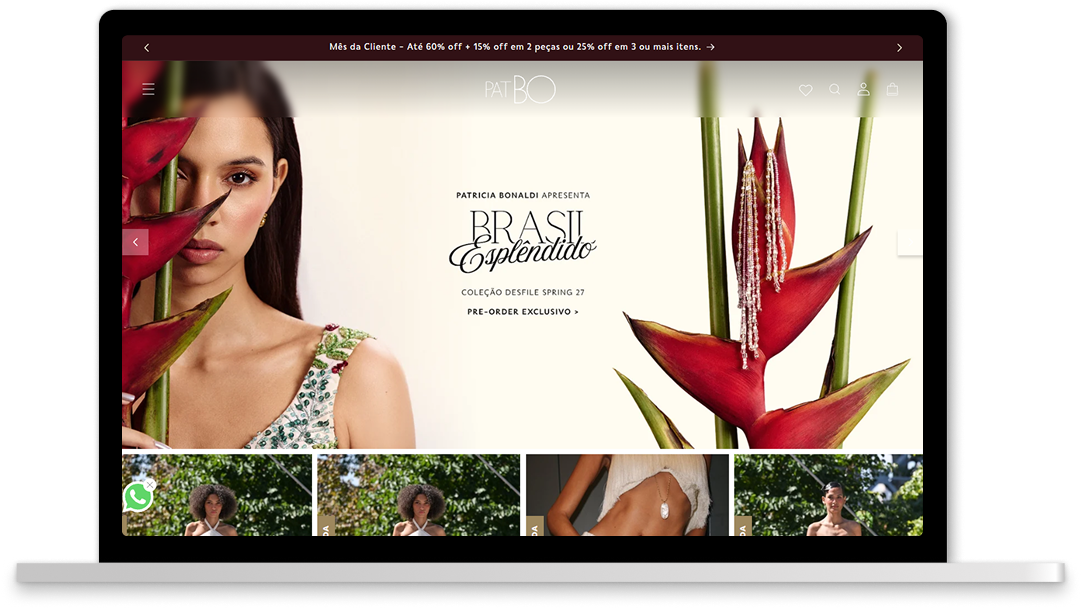Open the fringed white top product thumbnail
Image resolution: width=1082 pixels, height=609 pixels.
click(x=627, y=495)
